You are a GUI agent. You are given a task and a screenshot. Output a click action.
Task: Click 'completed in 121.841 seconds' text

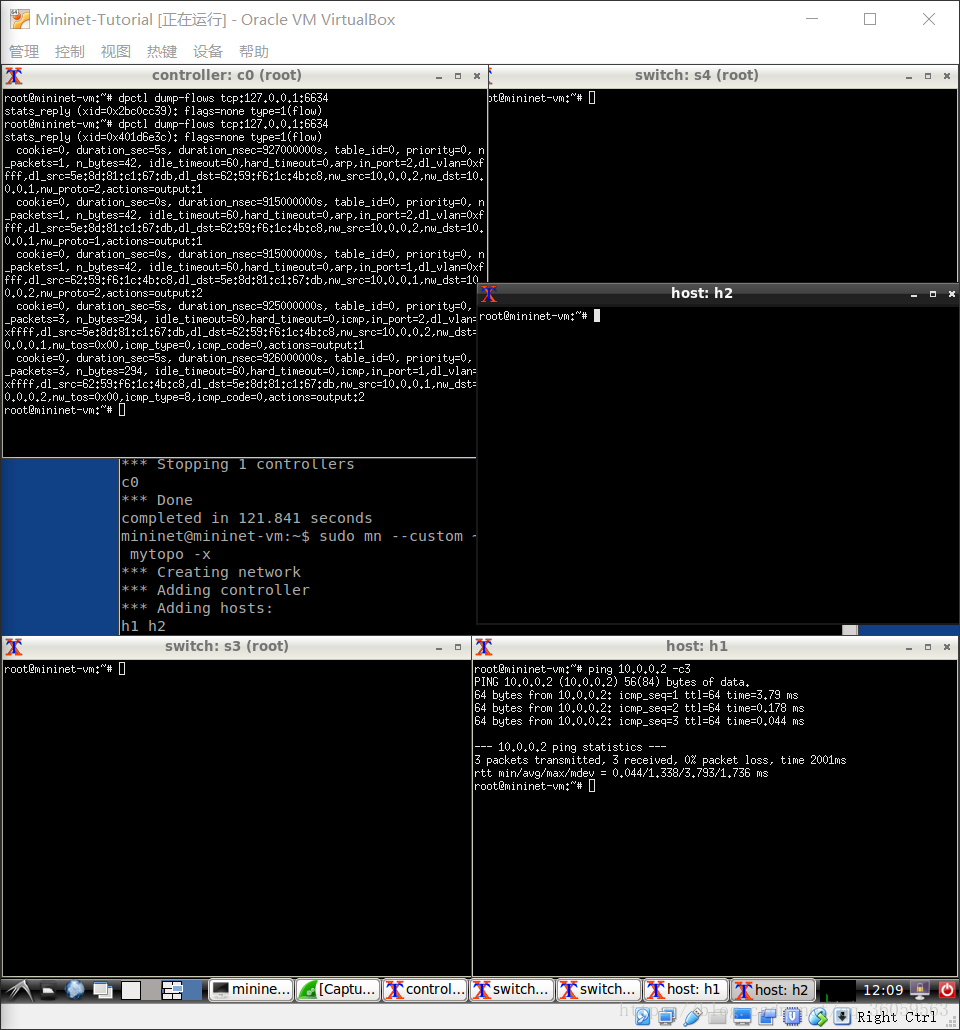[246, 518]
